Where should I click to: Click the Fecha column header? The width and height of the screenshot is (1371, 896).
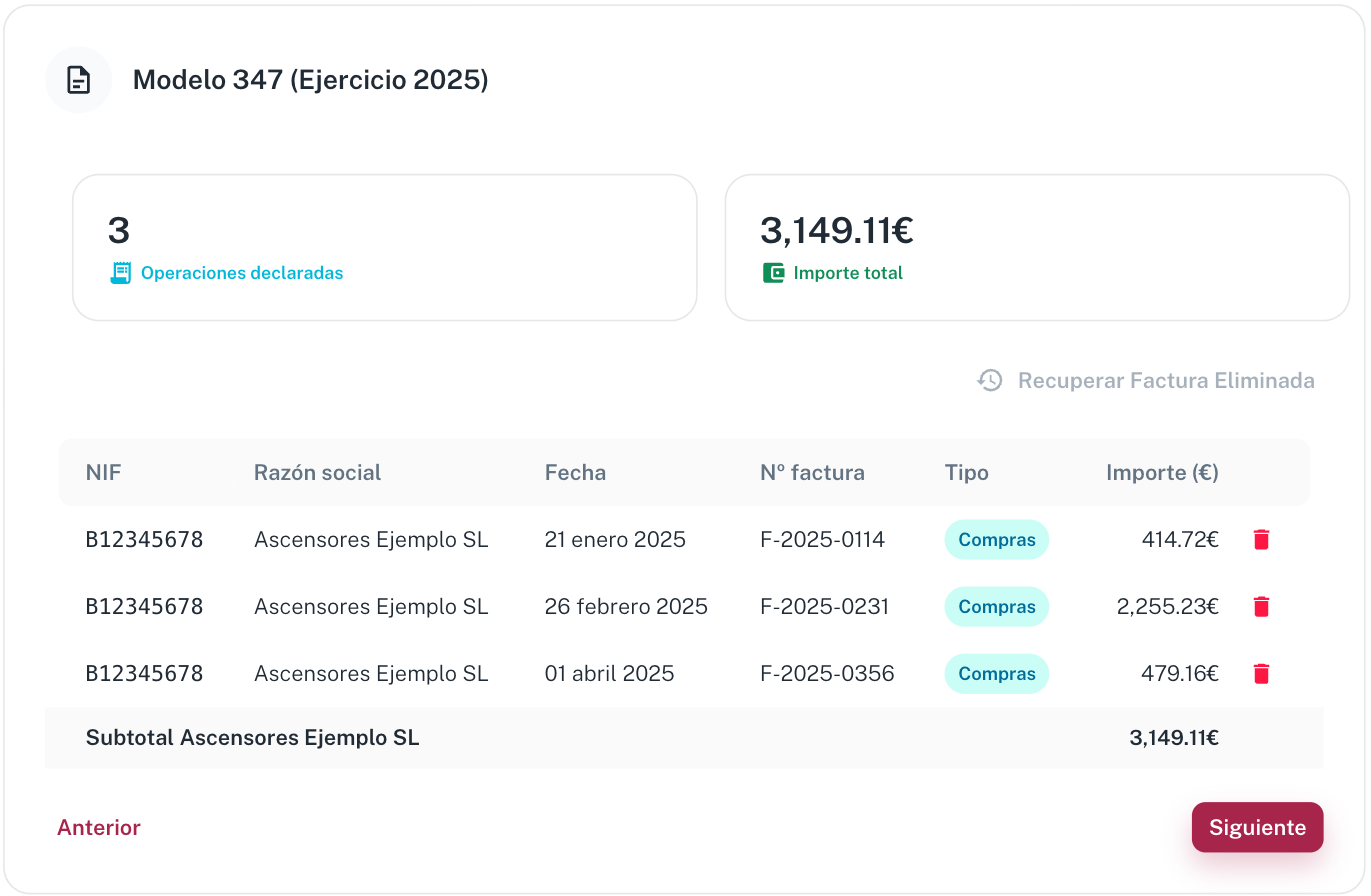coord(575,473)
